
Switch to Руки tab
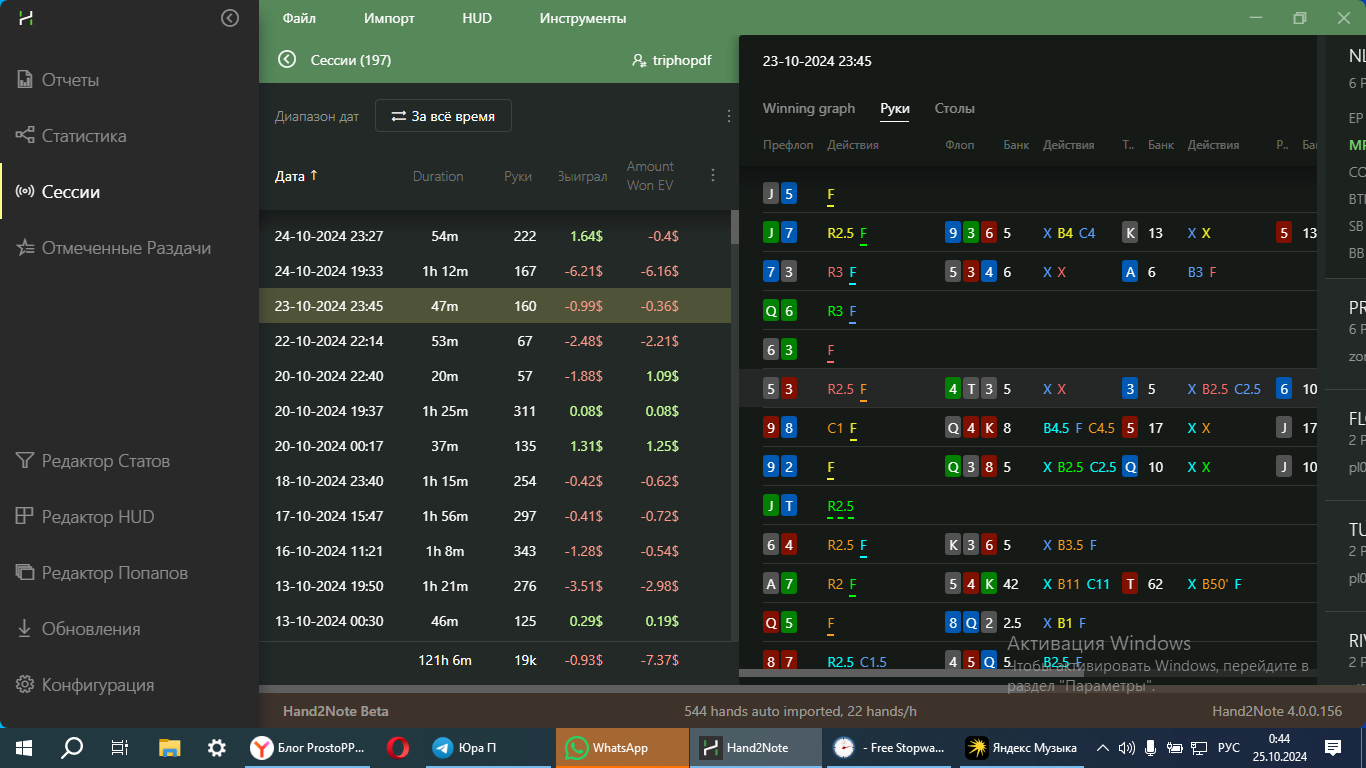pos(895,108)
